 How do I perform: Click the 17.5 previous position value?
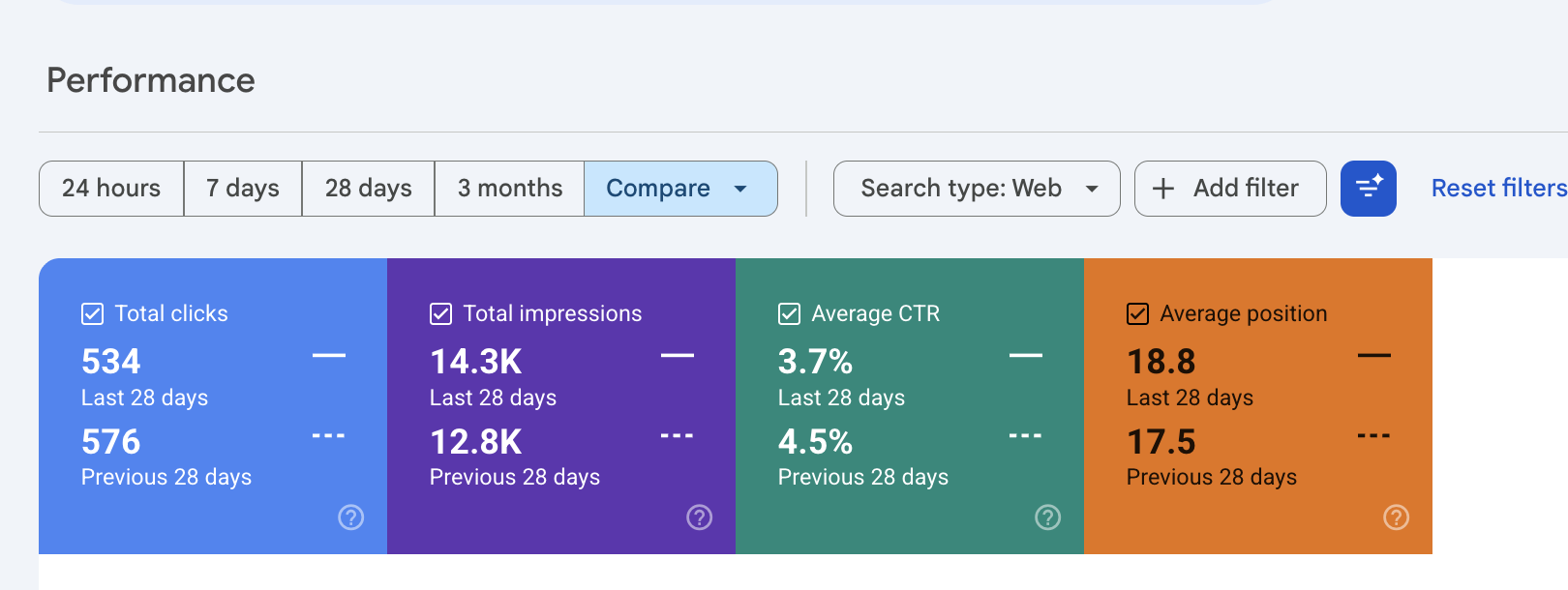1161,442
